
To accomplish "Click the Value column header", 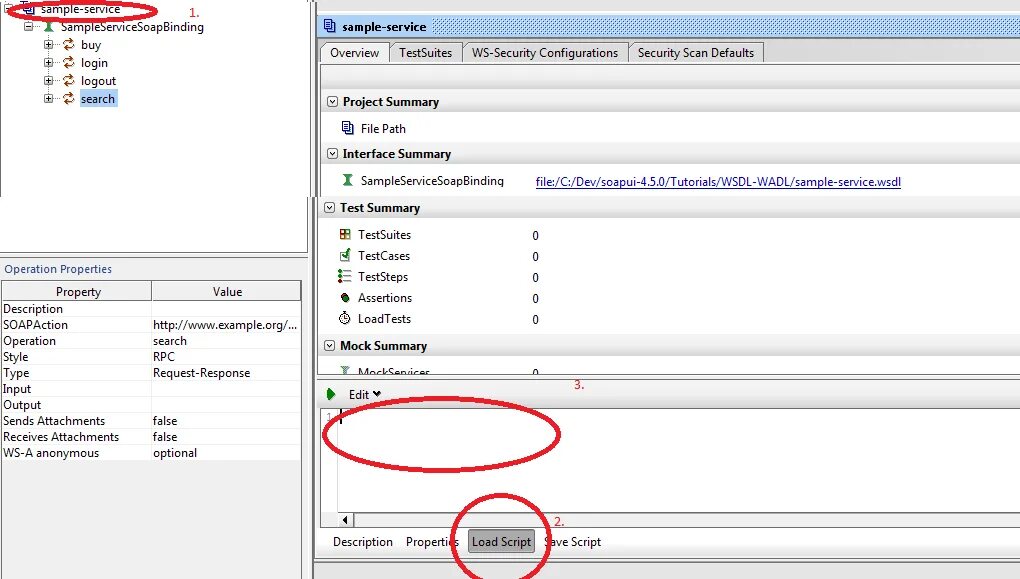I will [x=227, y=291].
